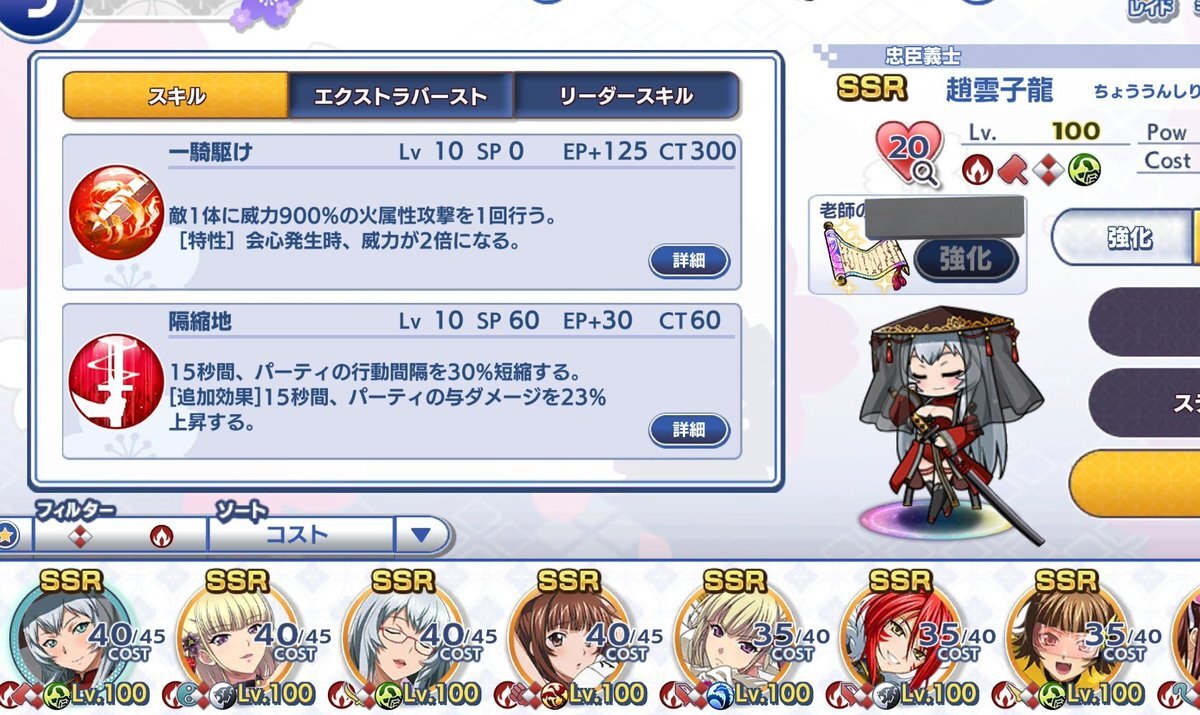
Task: Open the コスト sort dropdown
Action: pos(298,535)
